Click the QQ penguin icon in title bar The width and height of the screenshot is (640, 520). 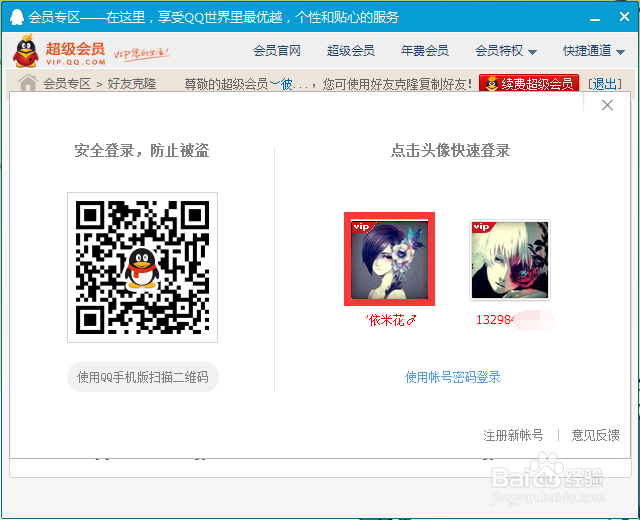(x=17, y=17)
